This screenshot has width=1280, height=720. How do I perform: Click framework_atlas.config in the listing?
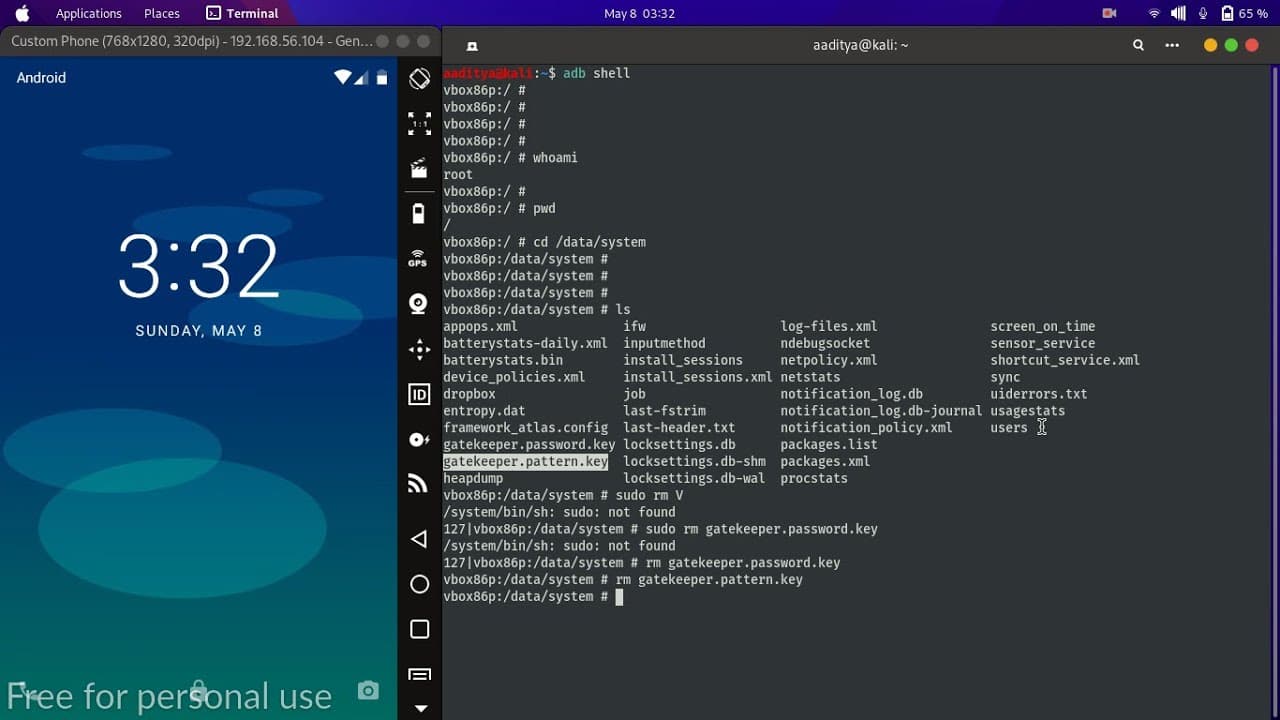[x=526, y=428]
